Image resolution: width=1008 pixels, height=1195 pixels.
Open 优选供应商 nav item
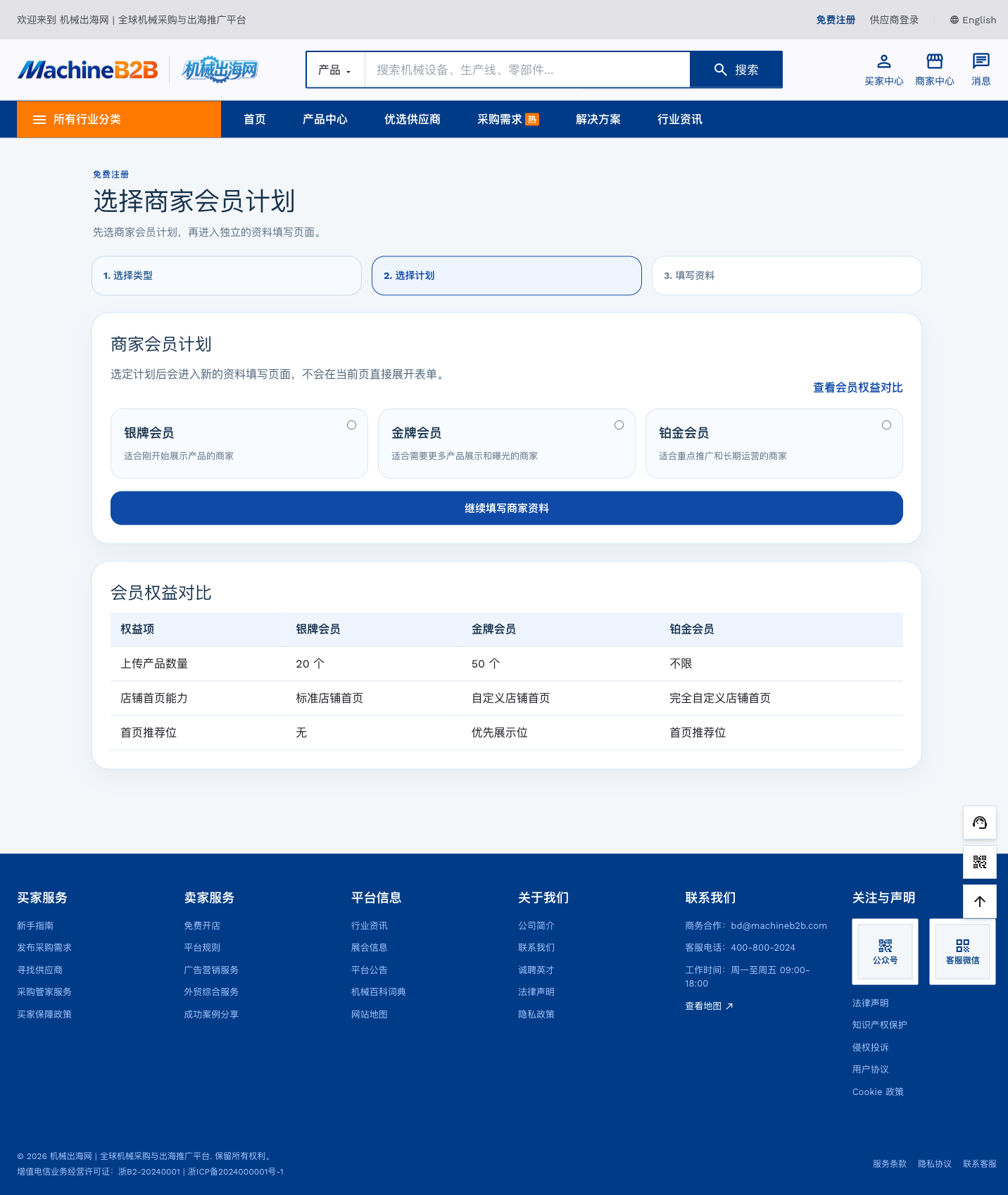[412, 120]
